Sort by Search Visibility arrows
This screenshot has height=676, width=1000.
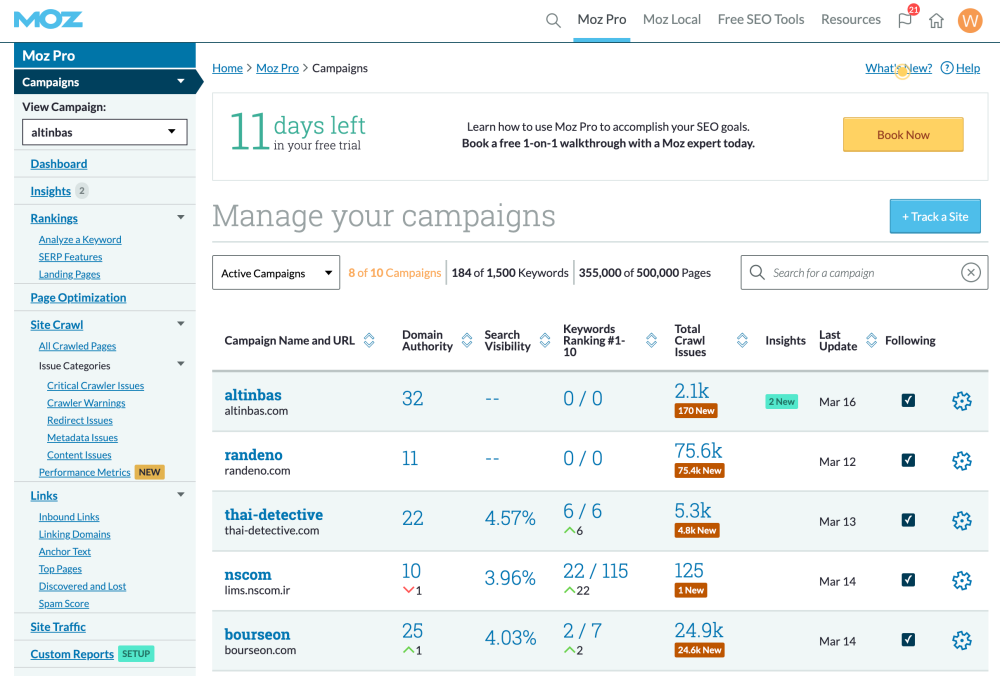click(x=545, y=341)
